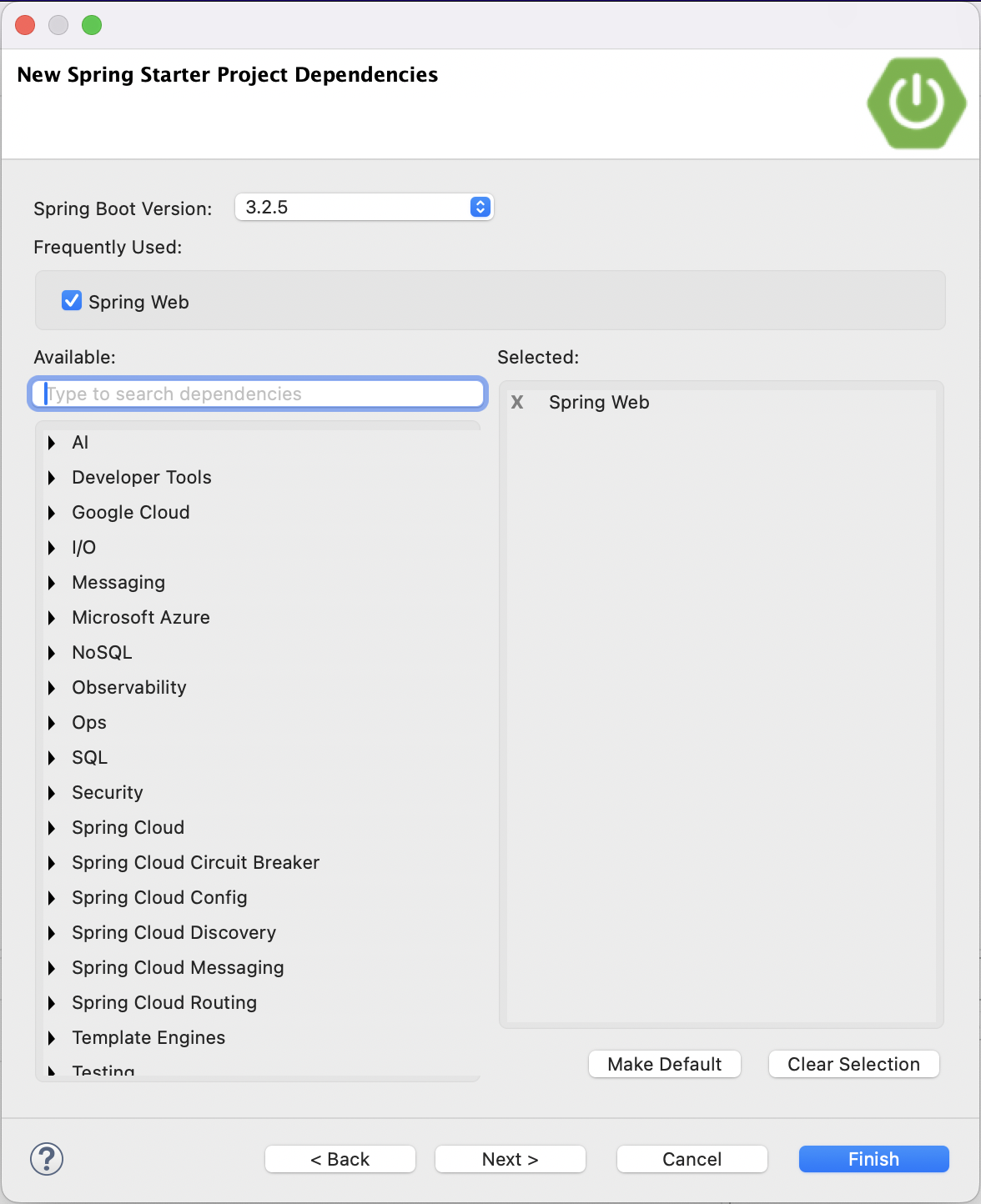Select the NoSQL label
Screen dimensions: 981x1204
tap(102, 653)
